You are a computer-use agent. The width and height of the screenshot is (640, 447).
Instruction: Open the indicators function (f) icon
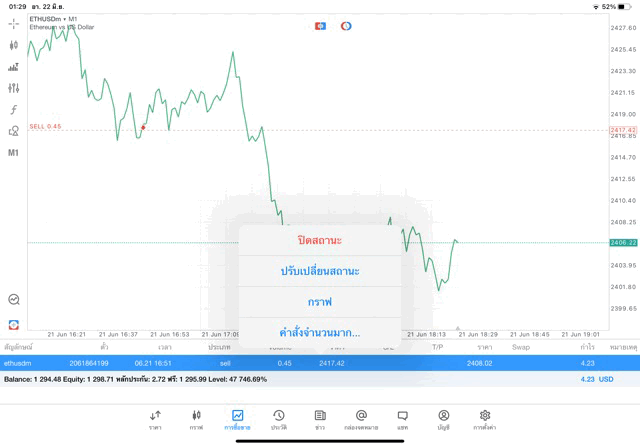point(13,109)
